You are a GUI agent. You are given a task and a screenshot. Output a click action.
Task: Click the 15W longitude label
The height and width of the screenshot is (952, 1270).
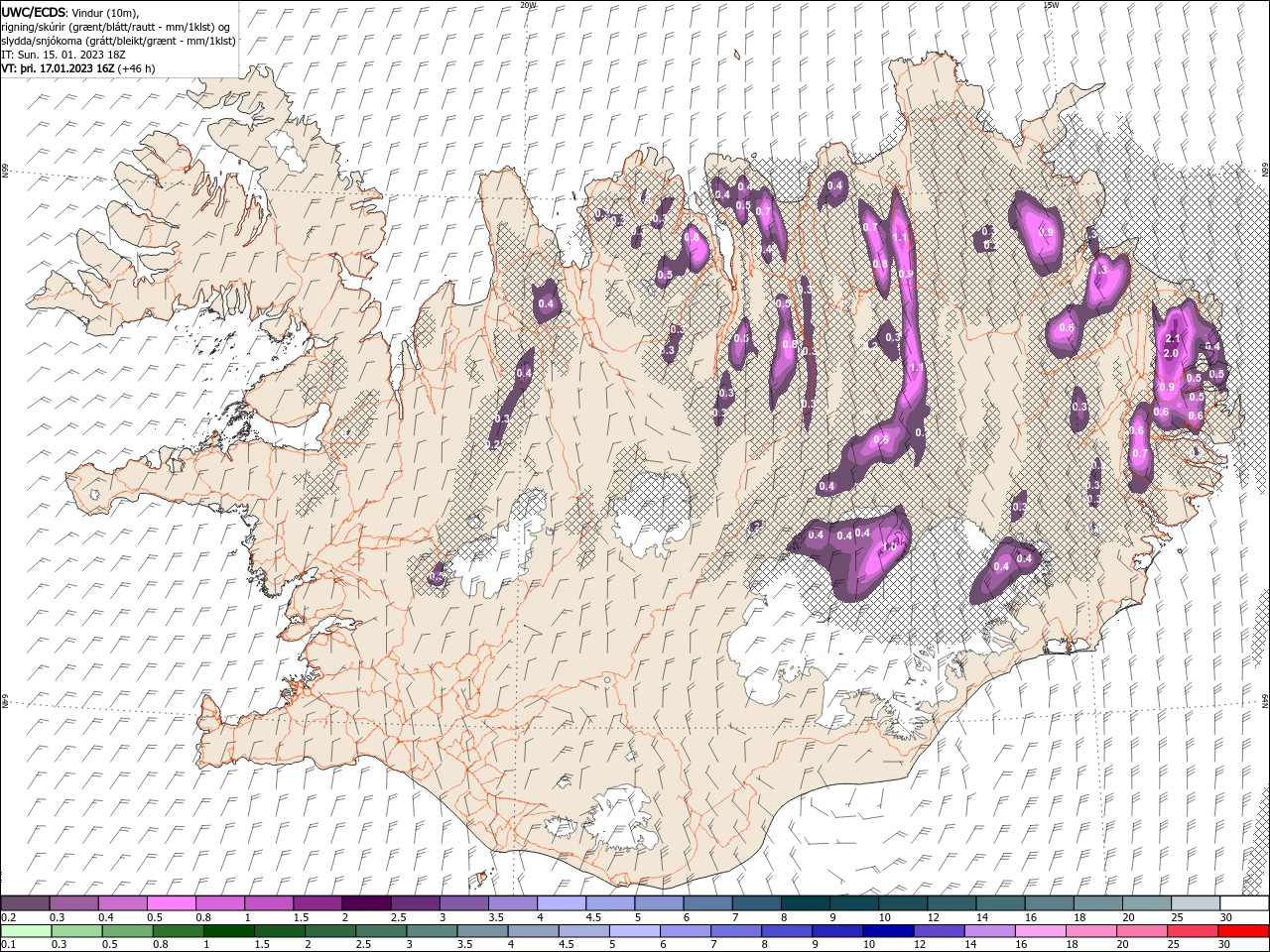click(x=1051, y=5)
